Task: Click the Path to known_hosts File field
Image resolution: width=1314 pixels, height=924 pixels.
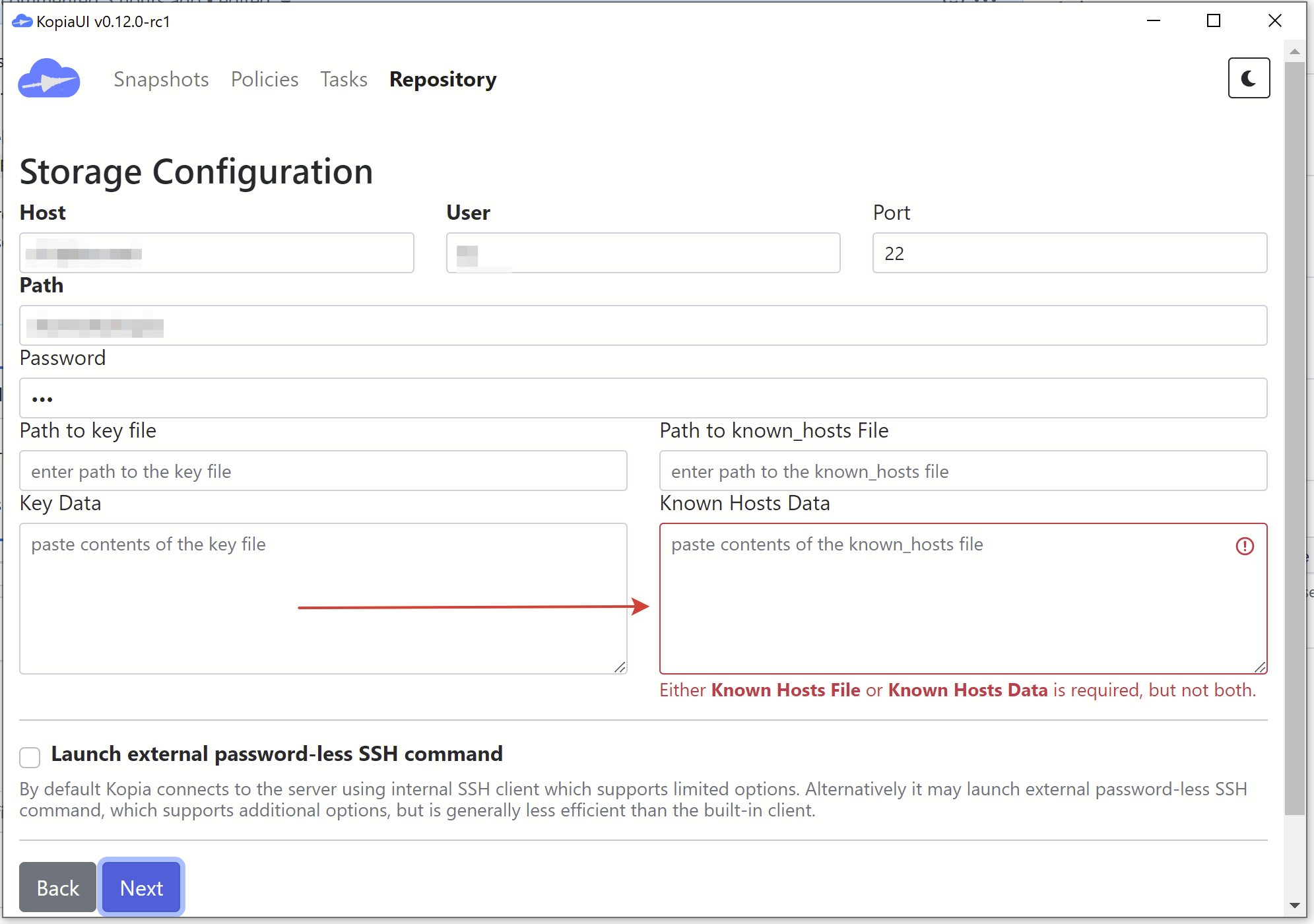Action: tap(963, 471)
